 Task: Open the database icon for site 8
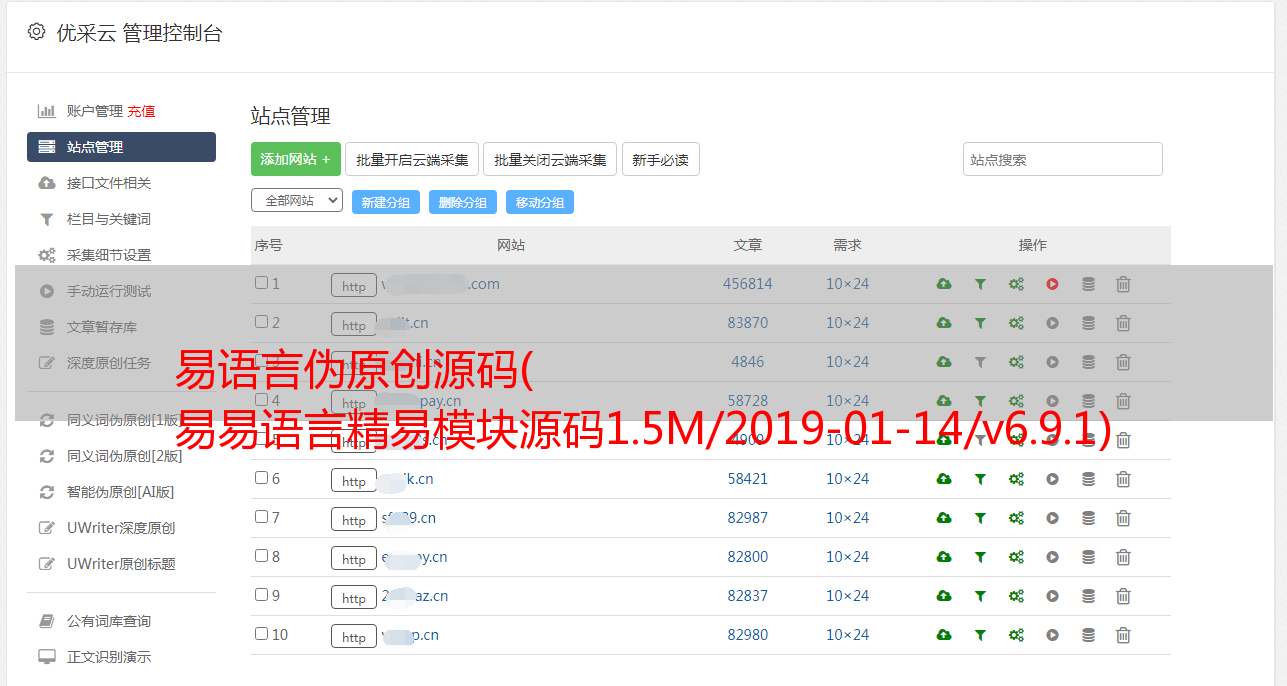[1088, 557]
